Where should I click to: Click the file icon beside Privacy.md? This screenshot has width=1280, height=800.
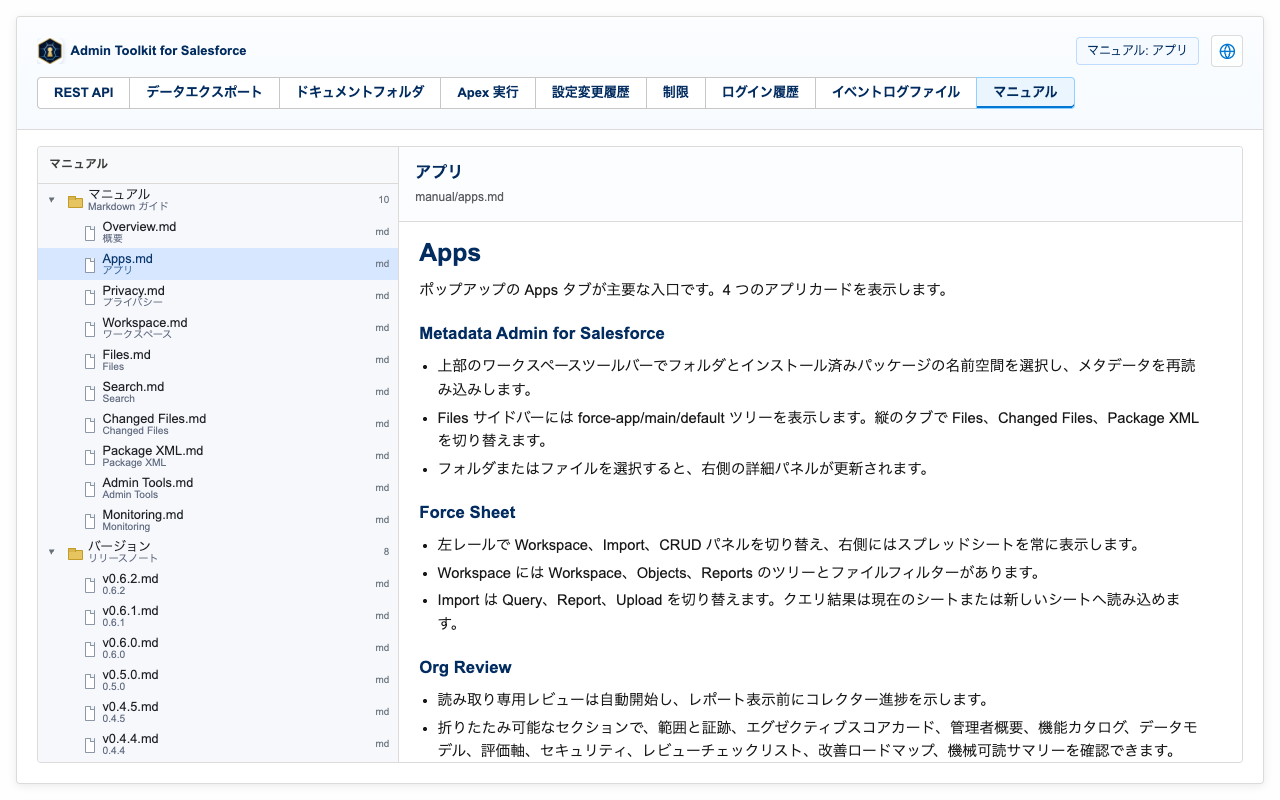[x=90, y=297]
